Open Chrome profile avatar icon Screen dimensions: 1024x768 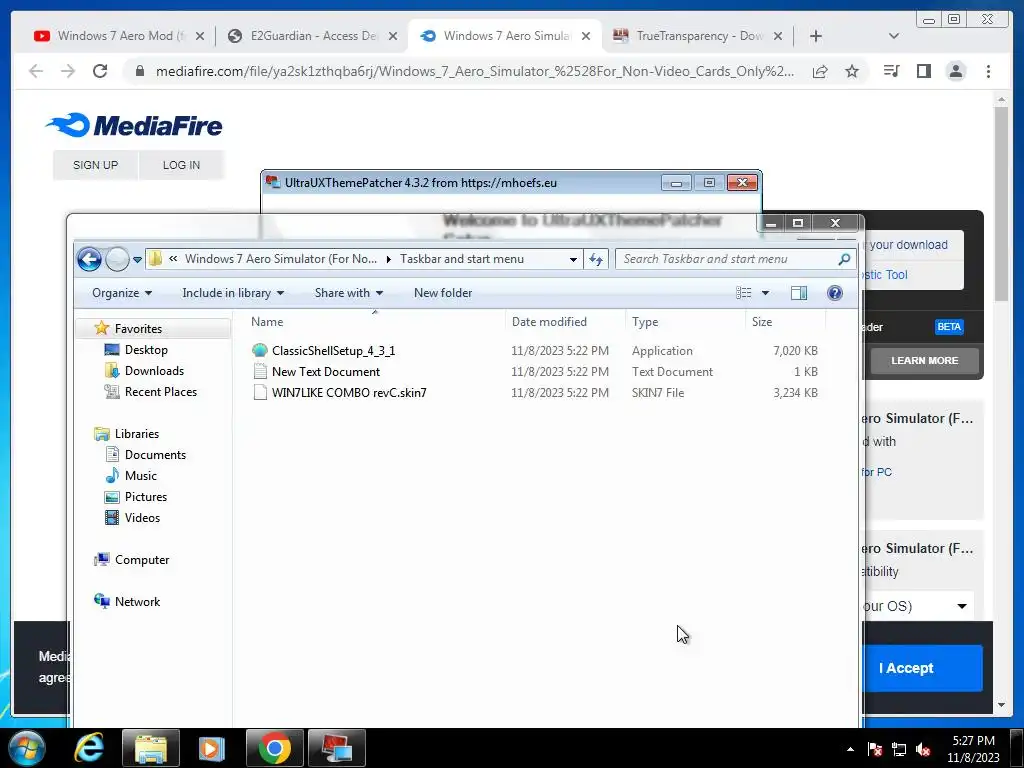956,71
